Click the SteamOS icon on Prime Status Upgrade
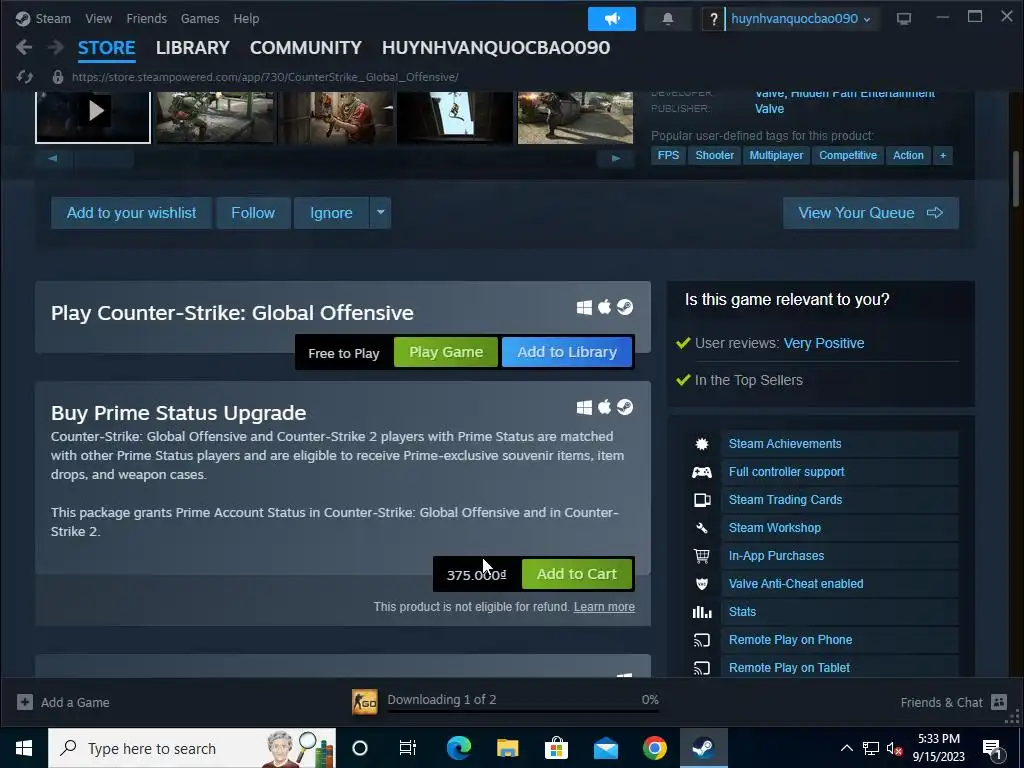Screen dimensions: 1024x768 coord(625,407)
